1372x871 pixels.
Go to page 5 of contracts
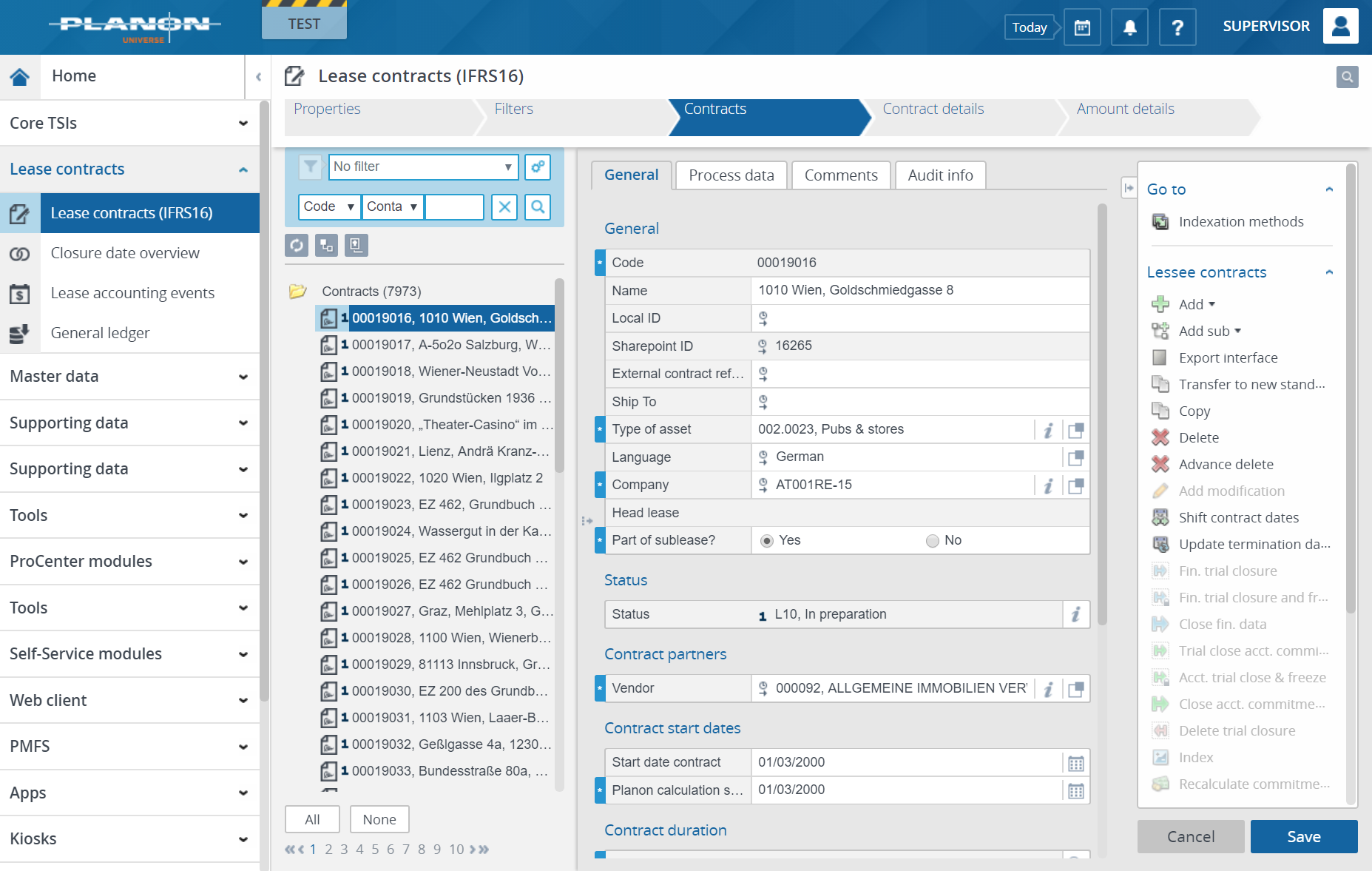tap(375, 849)
